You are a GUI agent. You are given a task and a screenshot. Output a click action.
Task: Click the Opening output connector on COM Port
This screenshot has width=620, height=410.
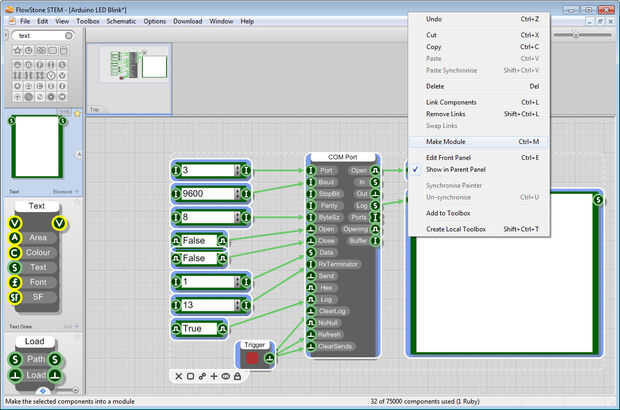375,229
